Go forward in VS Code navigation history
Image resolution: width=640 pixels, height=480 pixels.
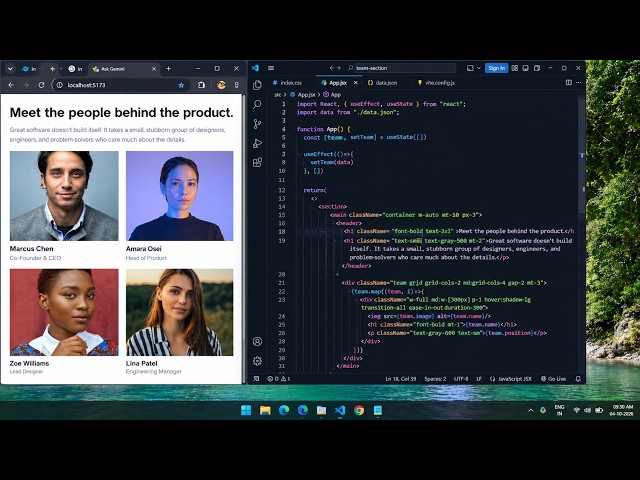tap(338, 68)
